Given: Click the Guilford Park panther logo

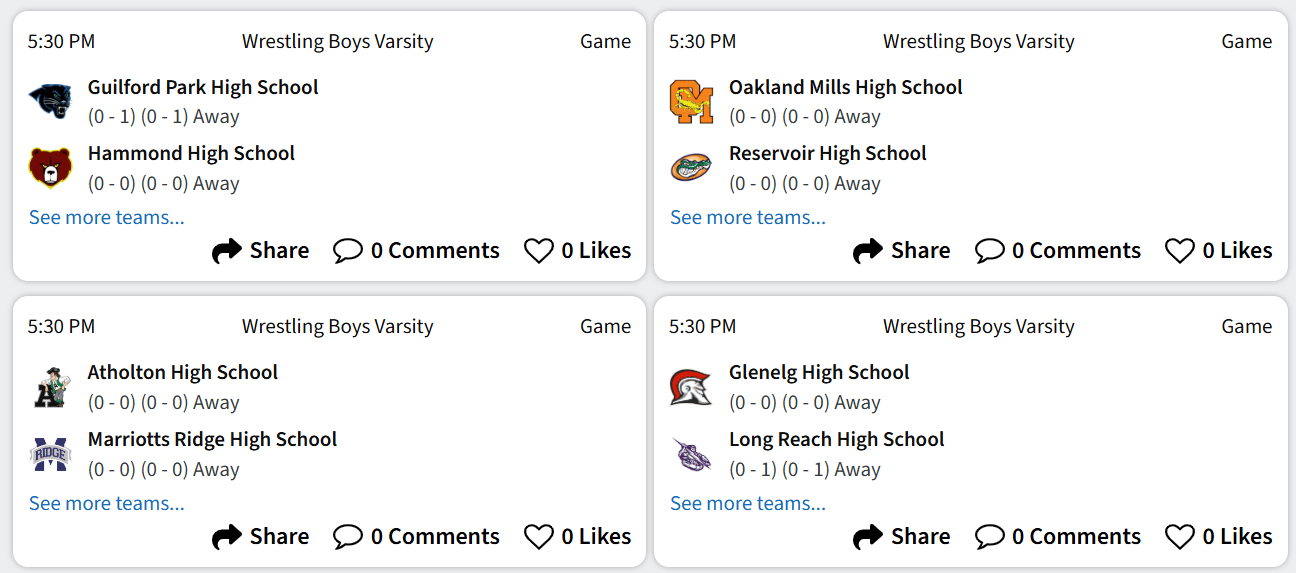Looking at the screenshot, I should [50, 100].
